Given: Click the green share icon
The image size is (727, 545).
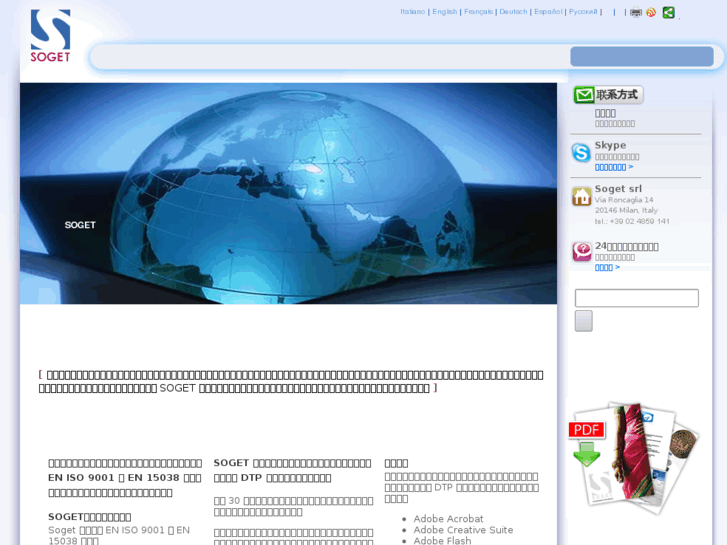Looking at the screenshot, I should pyautogui.click(x=669, y=13).
